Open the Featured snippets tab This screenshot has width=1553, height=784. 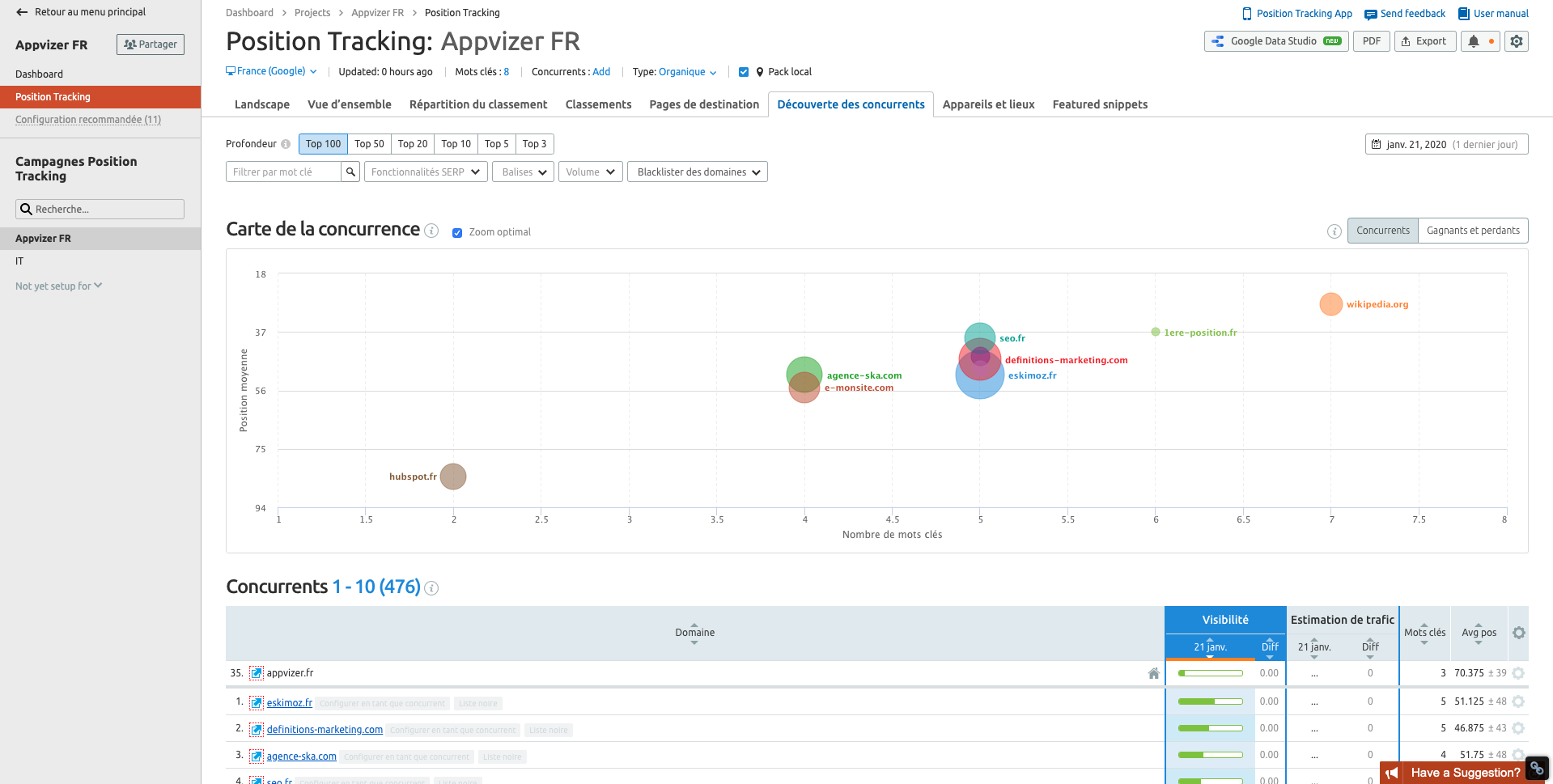(1100, 104)
